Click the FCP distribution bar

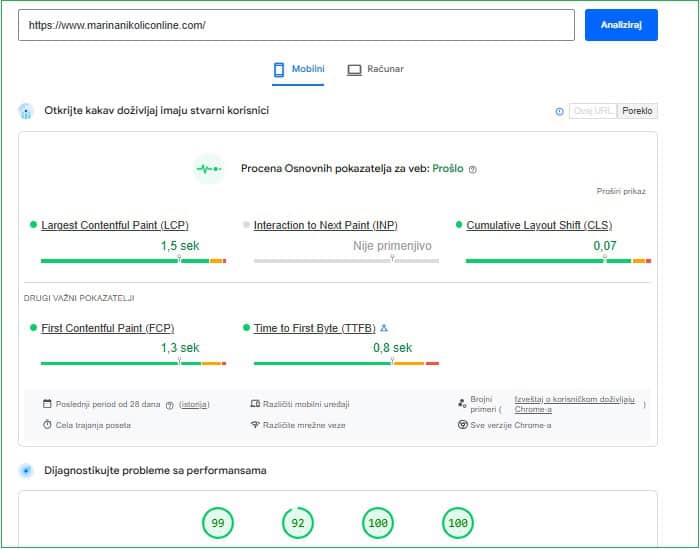click(133, 363)
